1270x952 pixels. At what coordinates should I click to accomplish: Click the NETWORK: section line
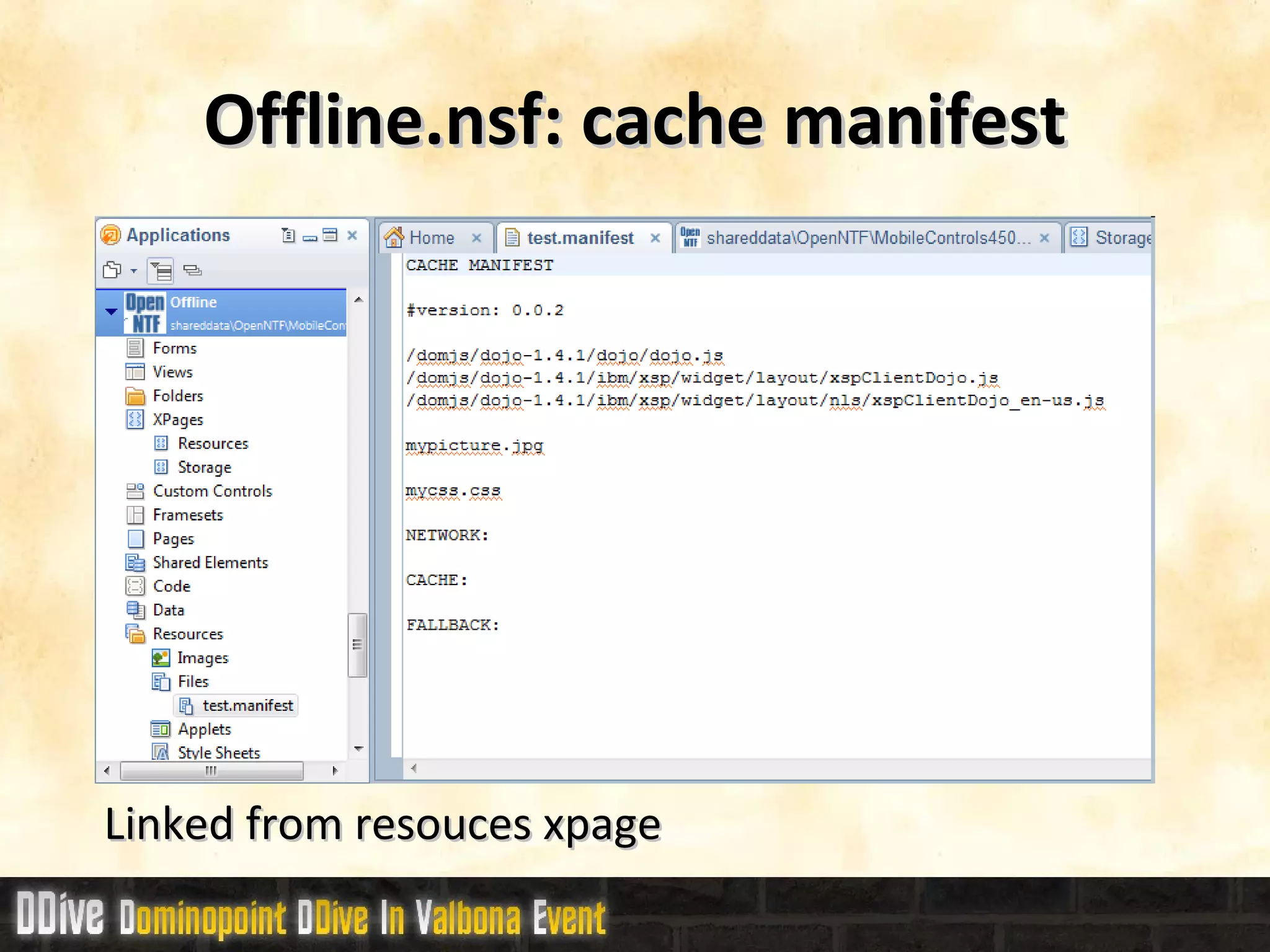[448, 535]
